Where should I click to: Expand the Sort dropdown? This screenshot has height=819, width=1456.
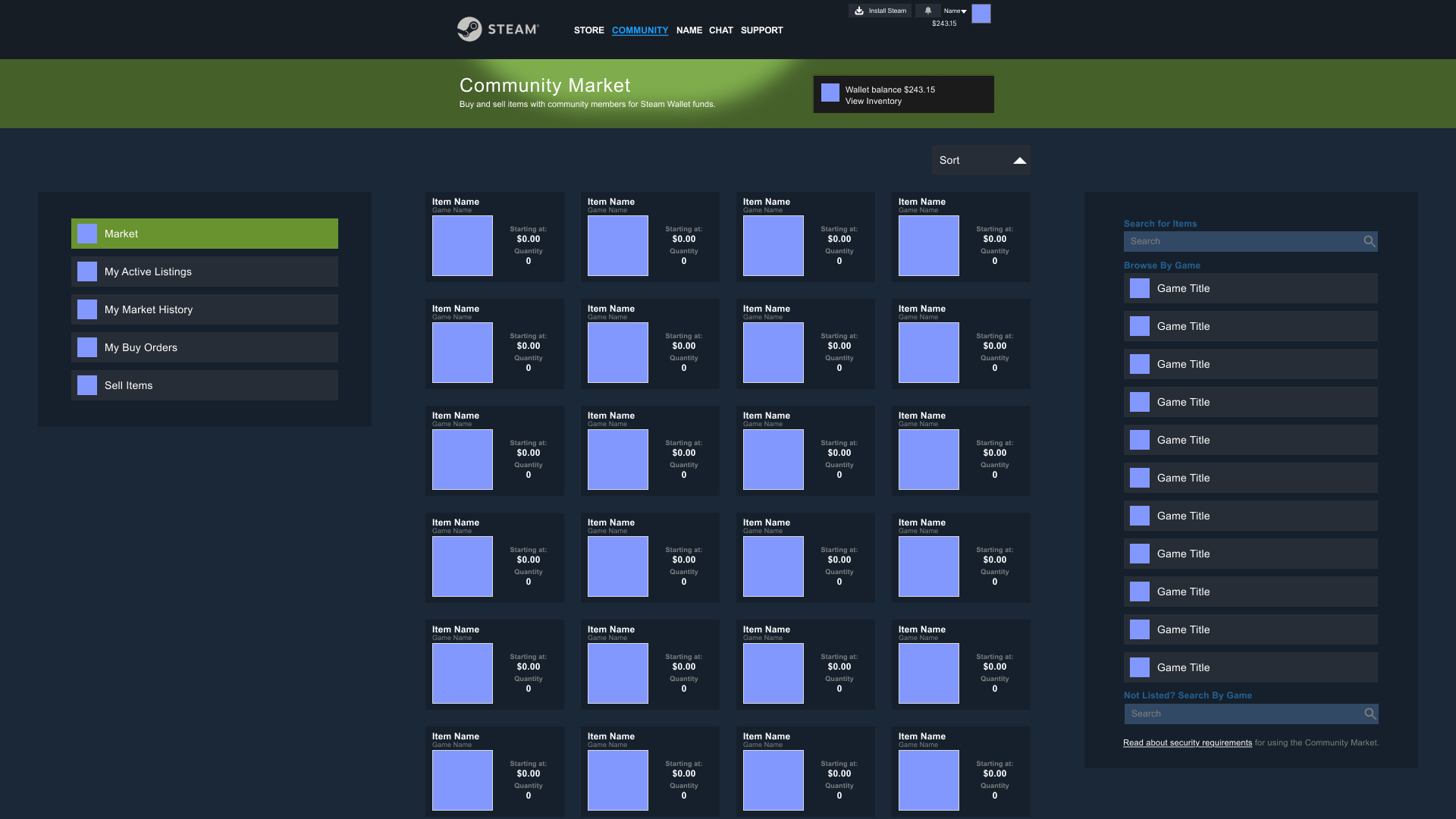click(981, 160)
